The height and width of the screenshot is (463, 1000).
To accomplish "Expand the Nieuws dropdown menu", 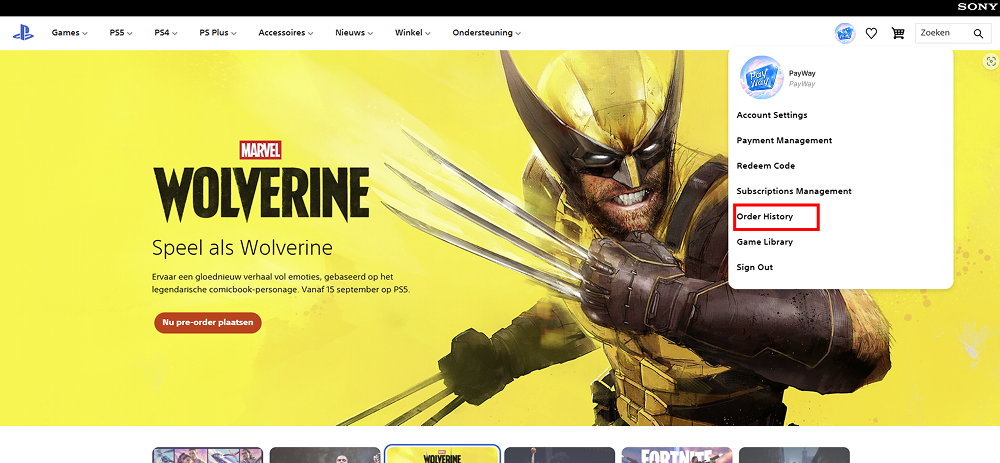I will tap(354, 33).
